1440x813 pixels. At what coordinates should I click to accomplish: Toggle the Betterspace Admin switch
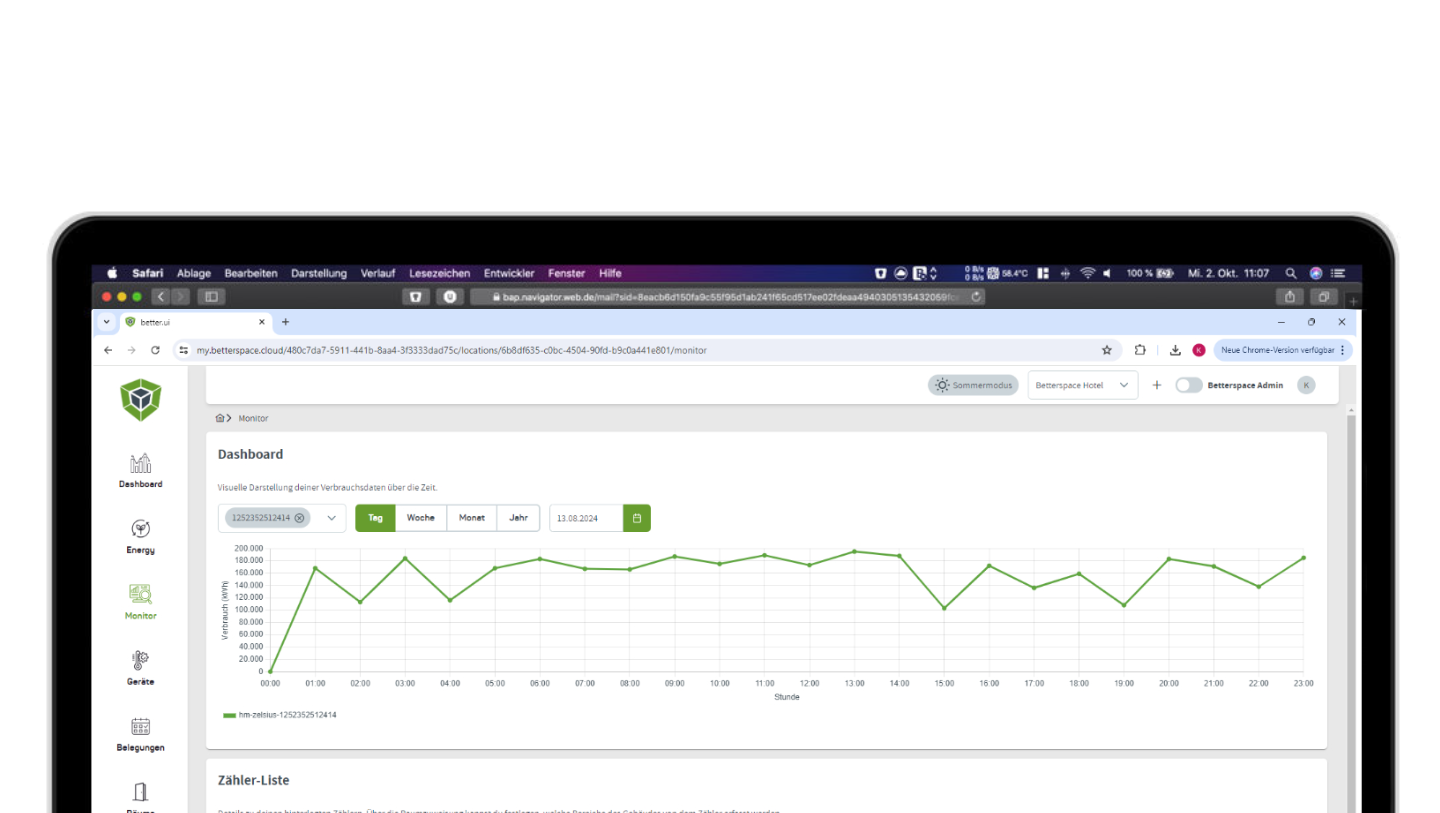coord(1189,384)
